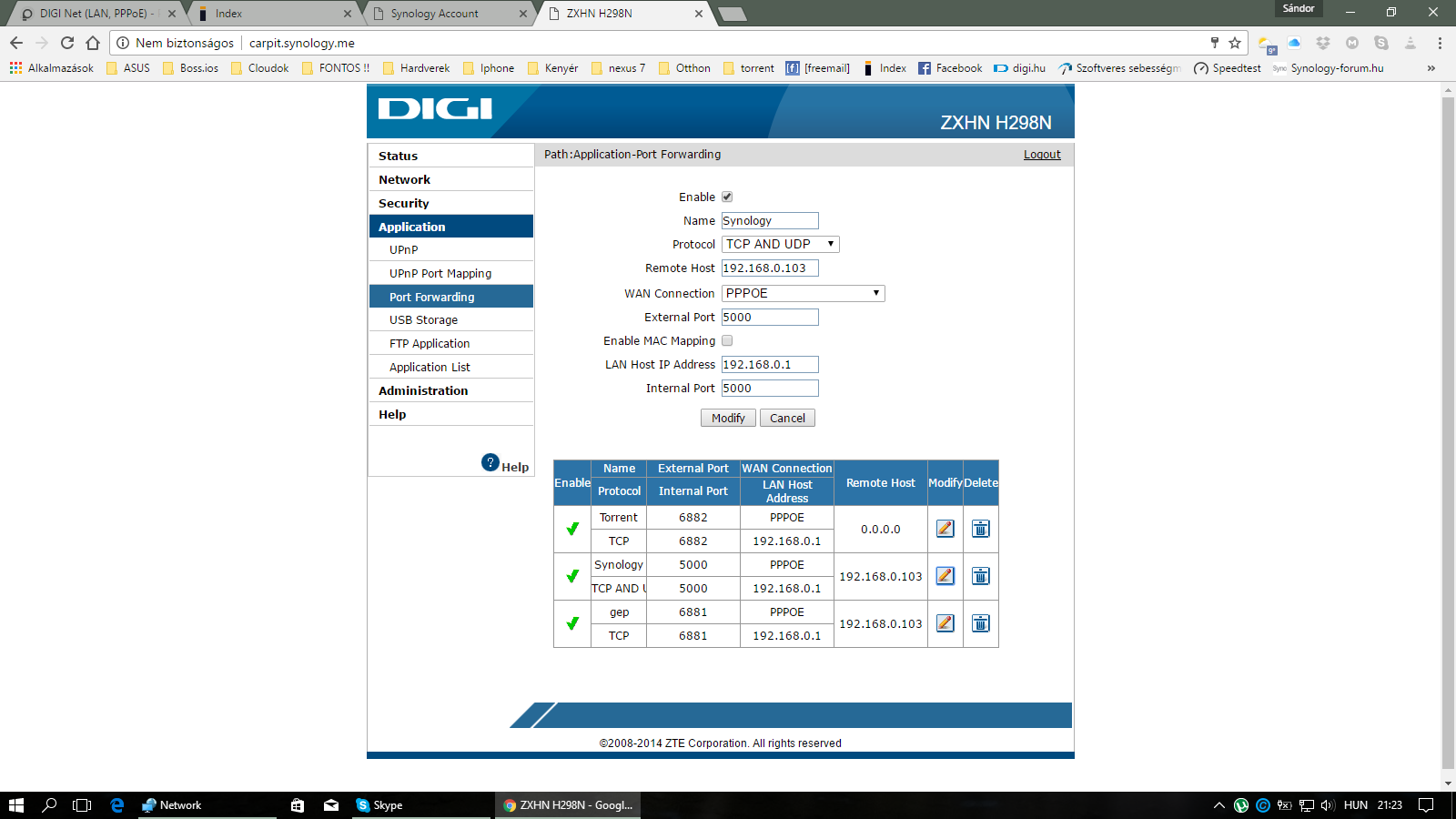Screen dimensions: 1456x819
Task: Open Task View on taskbar
Action: click(82, 805)
